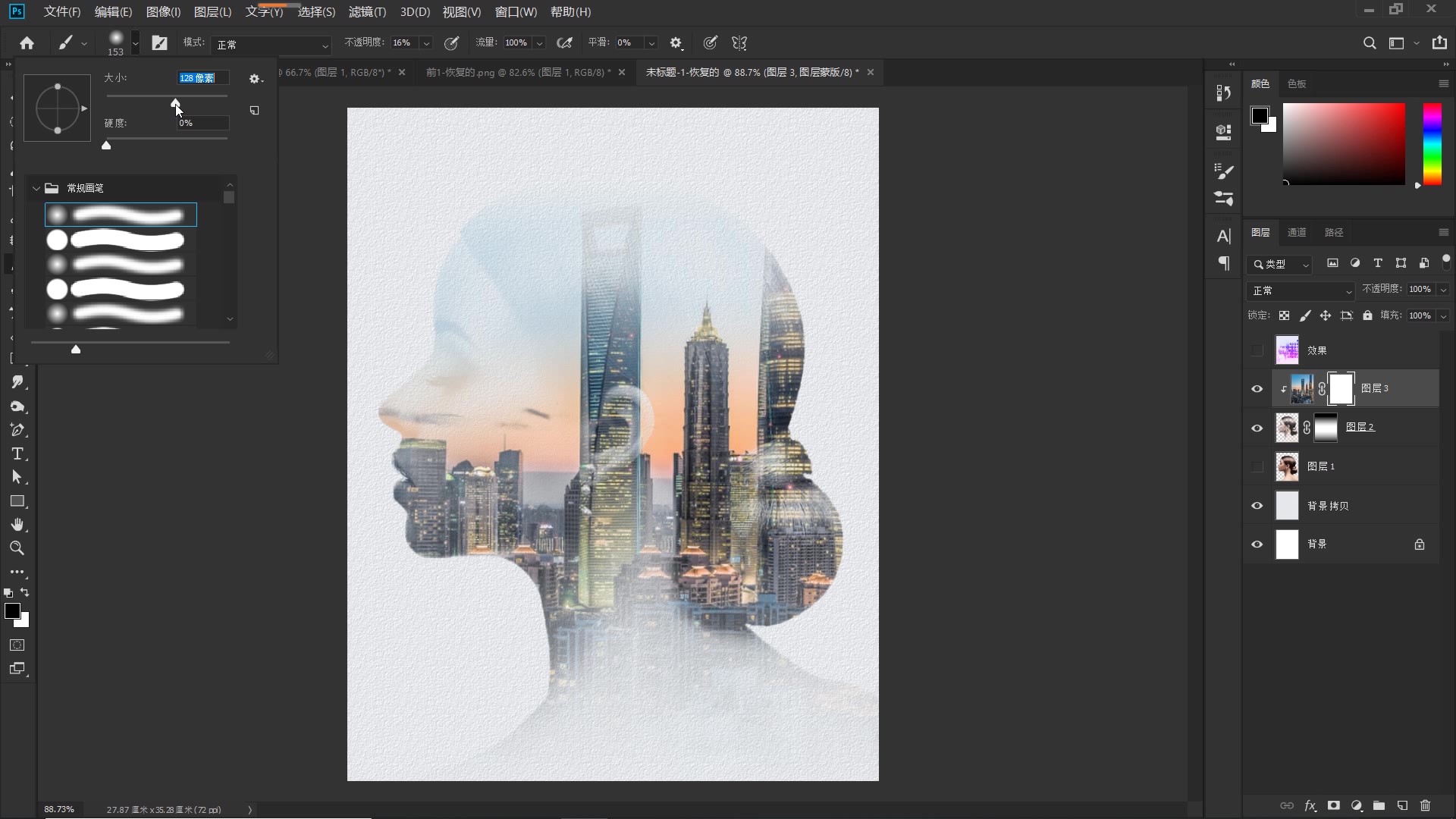Pick a color from the vertical spectrum bar
The height and width of the screenshot is (819, 1456).
1431,144
